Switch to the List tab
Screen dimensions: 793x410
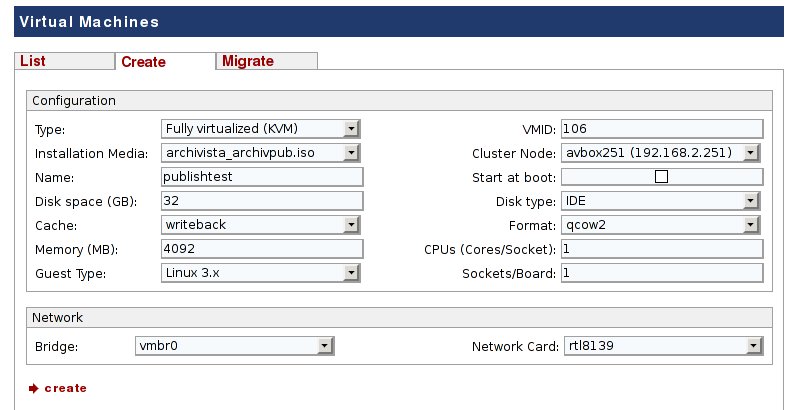(x=33, y=61)
